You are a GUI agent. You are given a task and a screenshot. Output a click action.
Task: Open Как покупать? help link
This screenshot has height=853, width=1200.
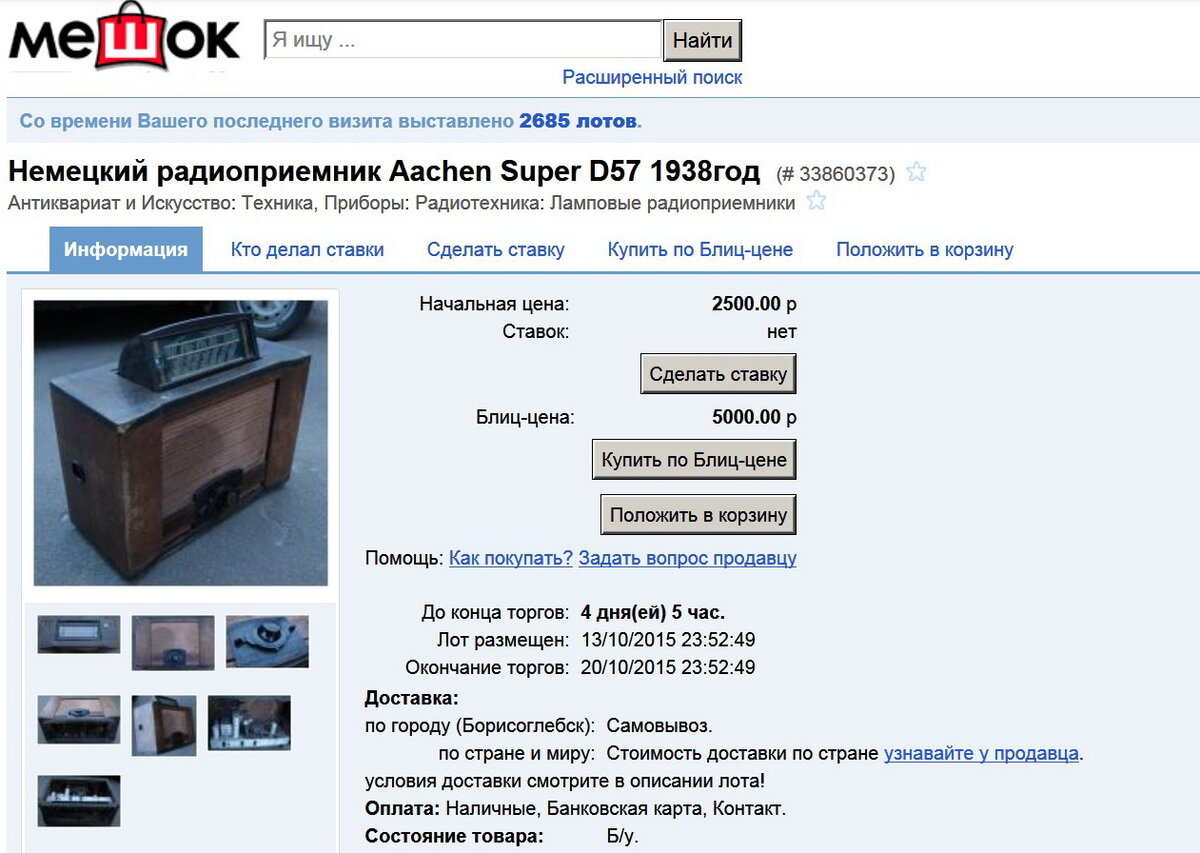point(511,558)
